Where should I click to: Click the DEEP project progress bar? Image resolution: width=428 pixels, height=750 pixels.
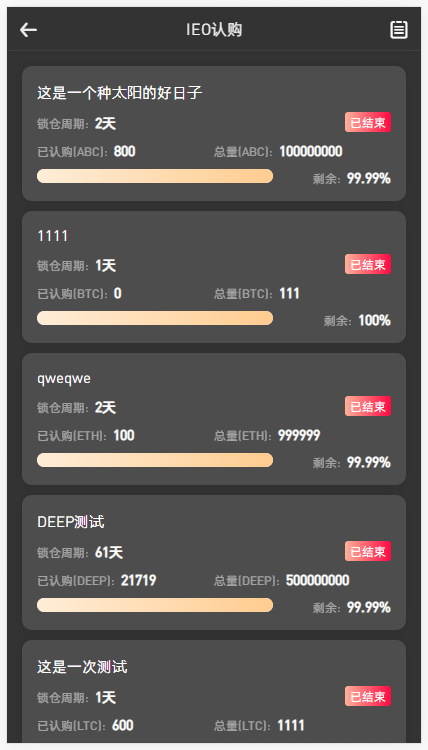155,605
